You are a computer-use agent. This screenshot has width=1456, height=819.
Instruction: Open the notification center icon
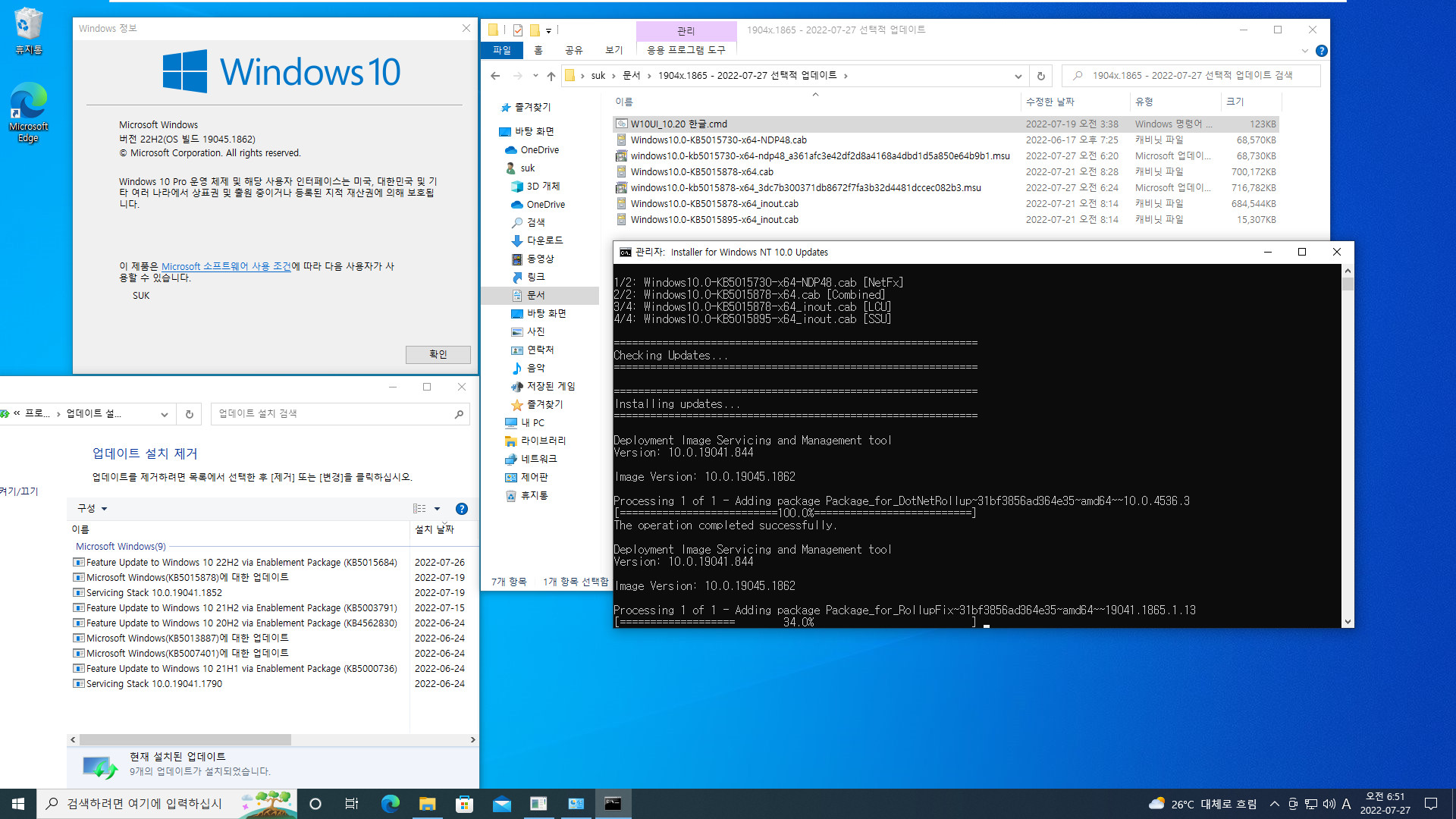[x=1431, y=804]
